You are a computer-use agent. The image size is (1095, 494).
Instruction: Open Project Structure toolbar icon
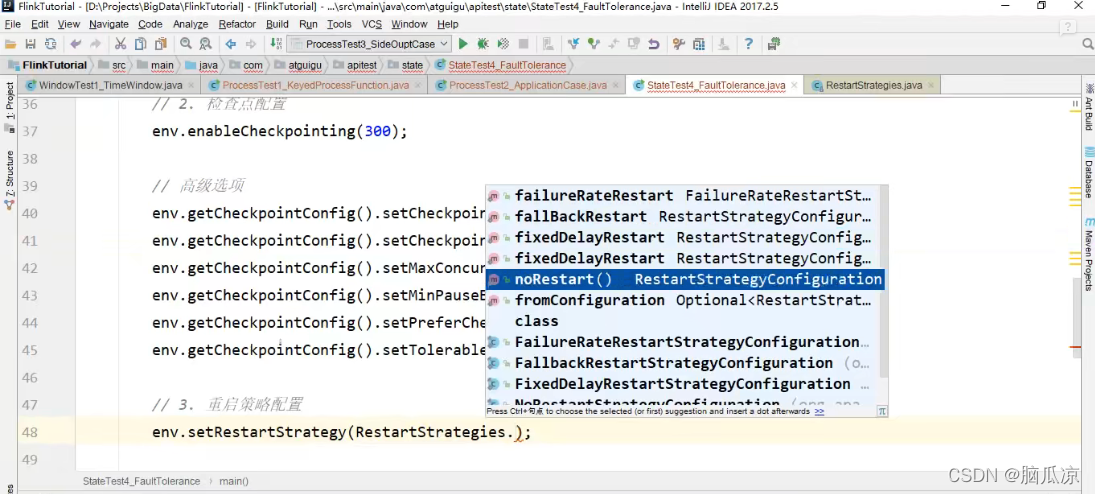coord(698,44)
